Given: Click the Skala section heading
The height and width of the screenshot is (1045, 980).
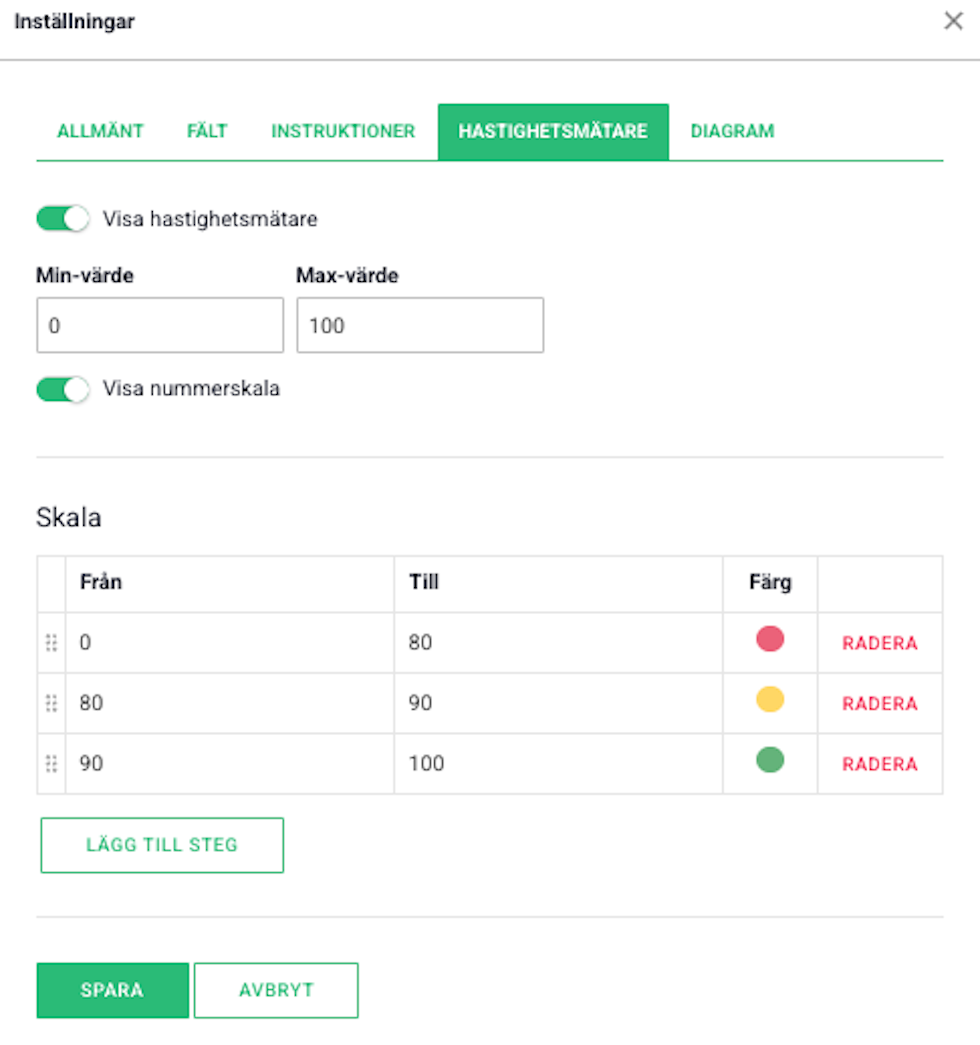Looking at the screenshot, I should (x=69, y=518).
